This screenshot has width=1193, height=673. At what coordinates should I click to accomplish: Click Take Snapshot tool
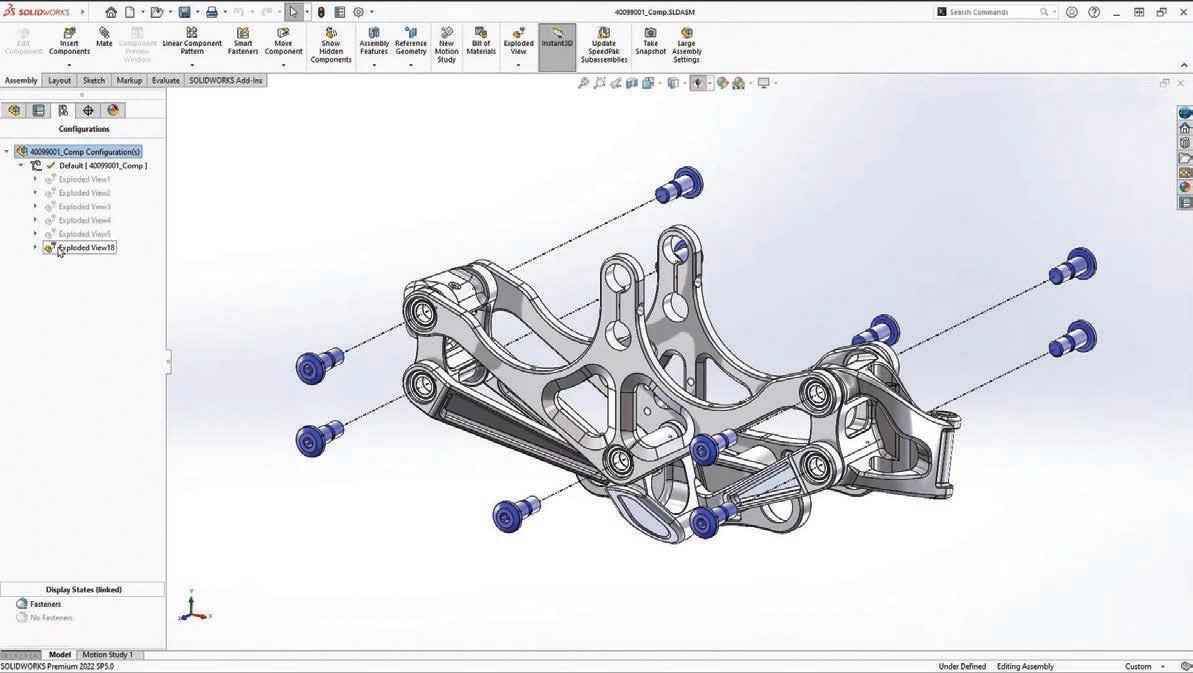(651, 41)
